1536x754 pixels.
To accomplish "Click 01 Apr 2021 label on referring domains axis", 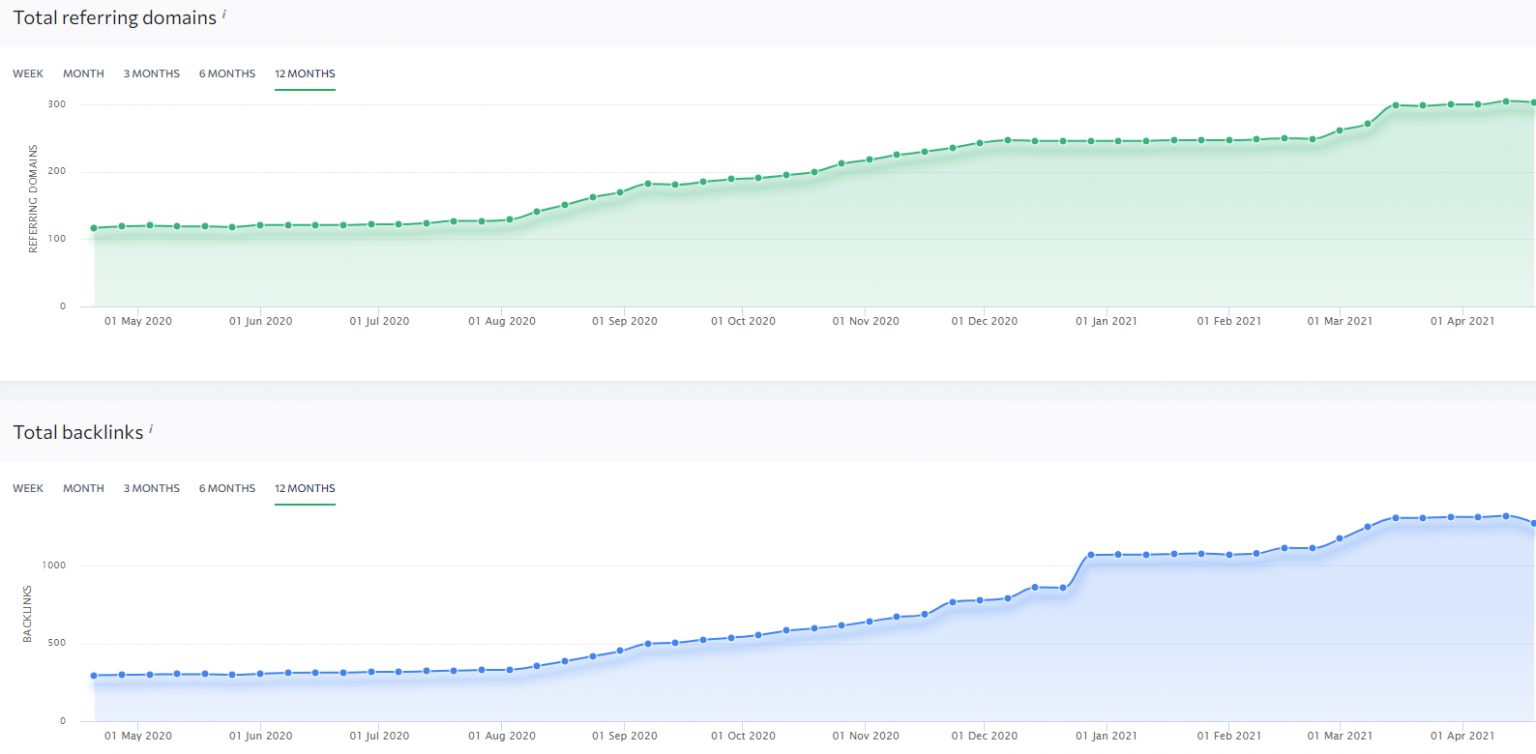I will coord(1462,322).
